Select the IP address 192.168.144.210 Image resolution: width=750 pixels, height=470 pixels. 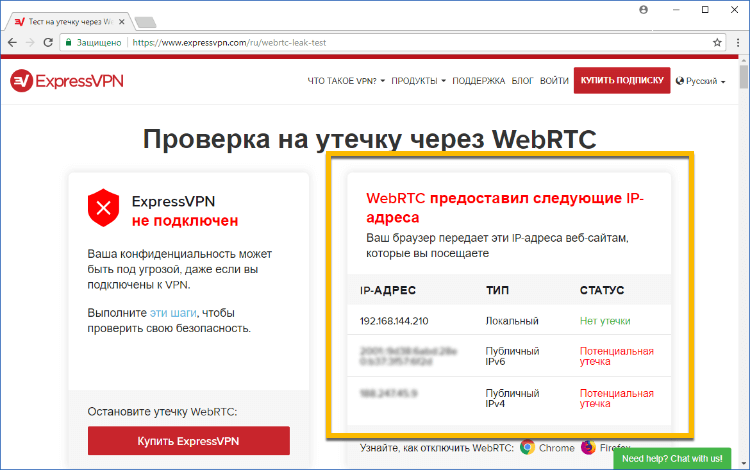coord(394,321)
